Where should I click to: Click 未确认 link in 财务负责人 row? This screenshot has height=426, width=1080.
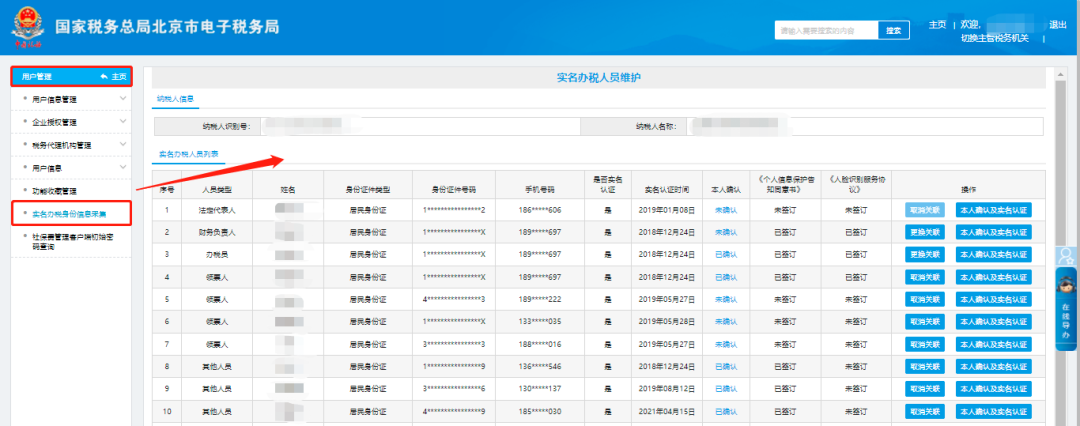coord(726,232)
